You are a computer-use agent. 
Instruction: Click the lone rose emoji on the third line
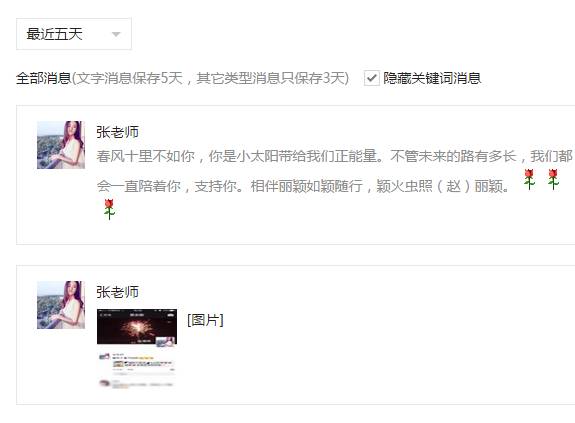[x=109, y=209]
